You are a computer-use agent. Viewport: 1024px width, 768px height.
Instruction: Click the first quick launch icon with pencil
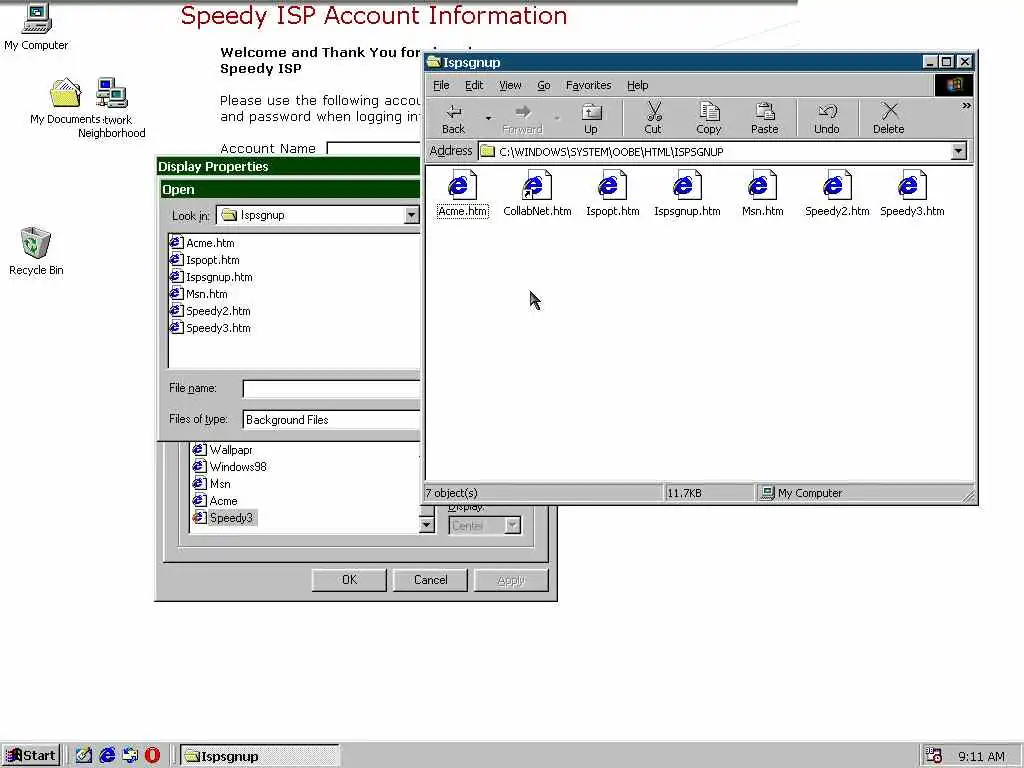(84, 756)
